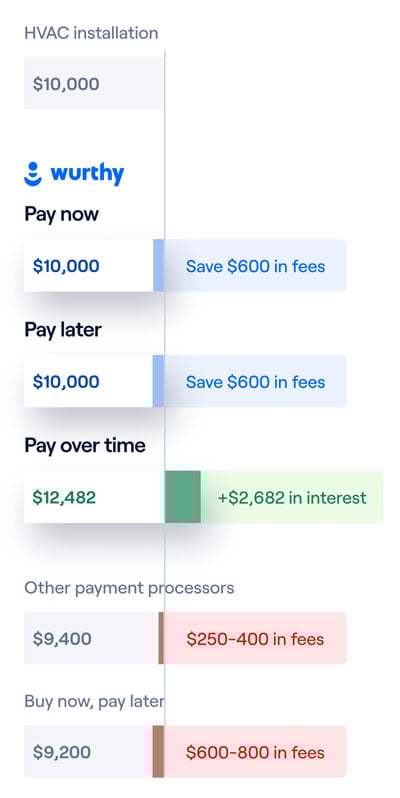Select the HVAC installation $10,000 field
Image resolution: width=400 pixels, height=798 pixels.
[x=94, y=83]
